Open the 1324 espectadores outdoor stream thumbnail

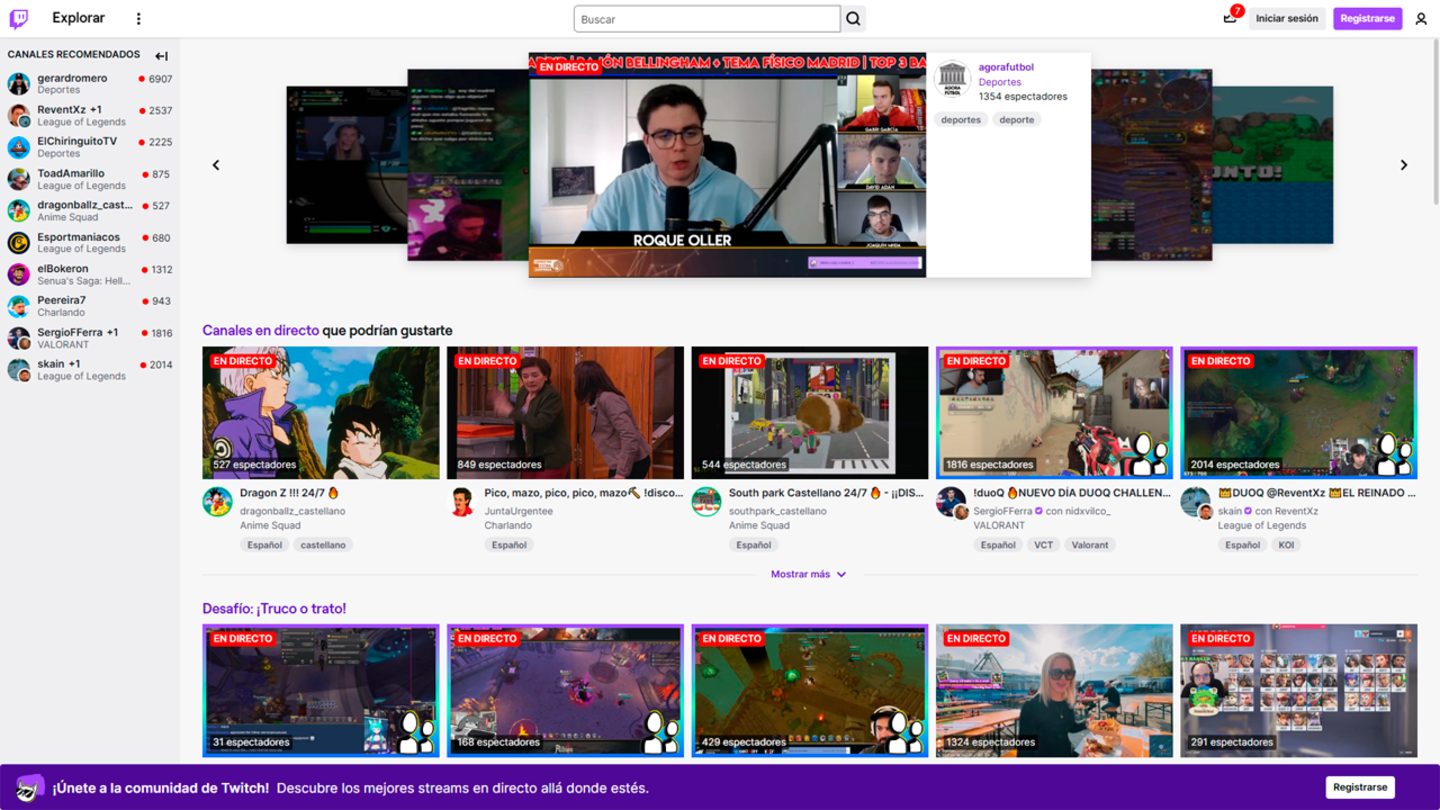[1054, 691]
